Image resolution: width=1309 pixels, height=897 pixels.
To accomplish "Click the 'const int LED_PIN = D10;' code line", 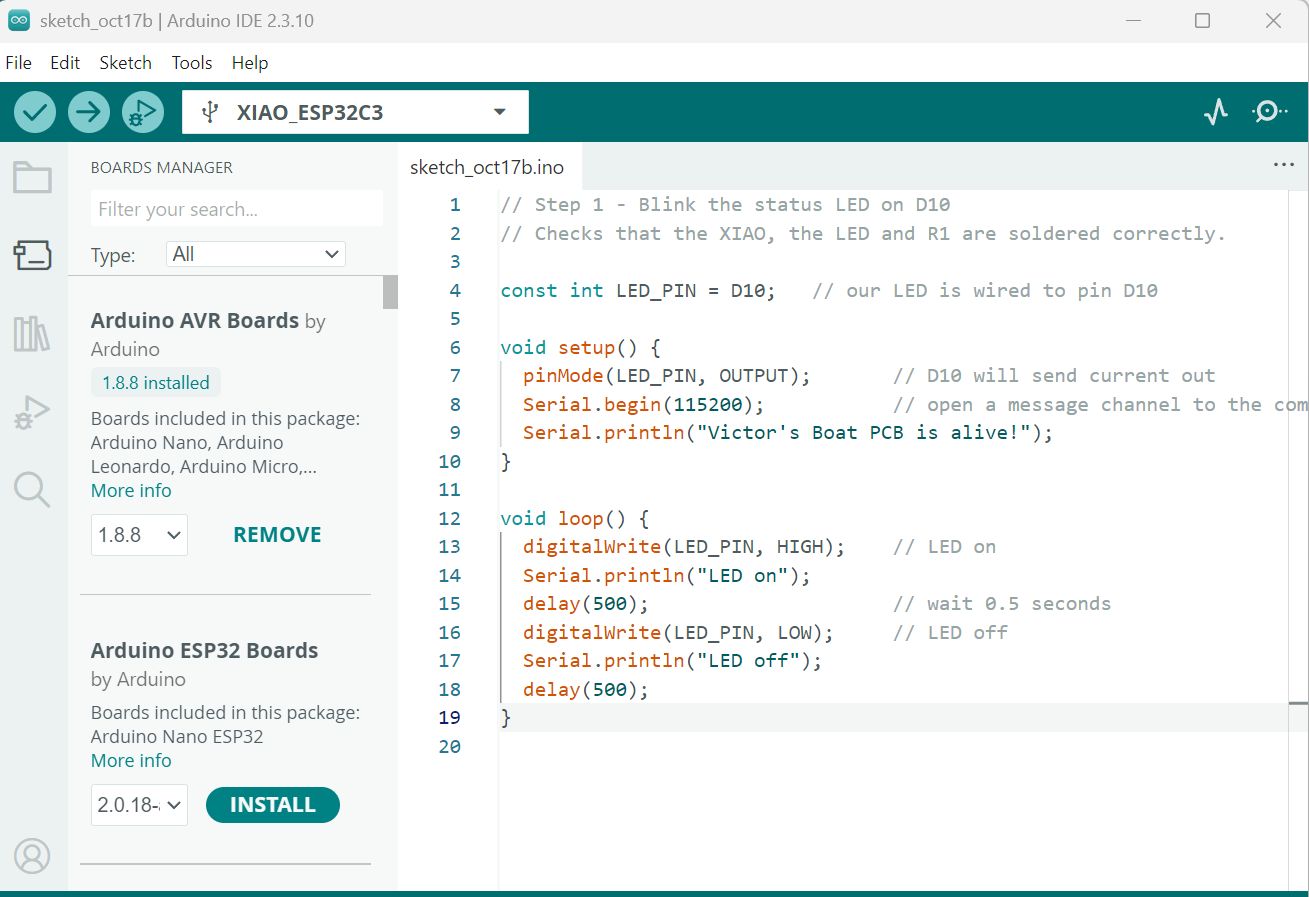I will (x=638, y=291).
